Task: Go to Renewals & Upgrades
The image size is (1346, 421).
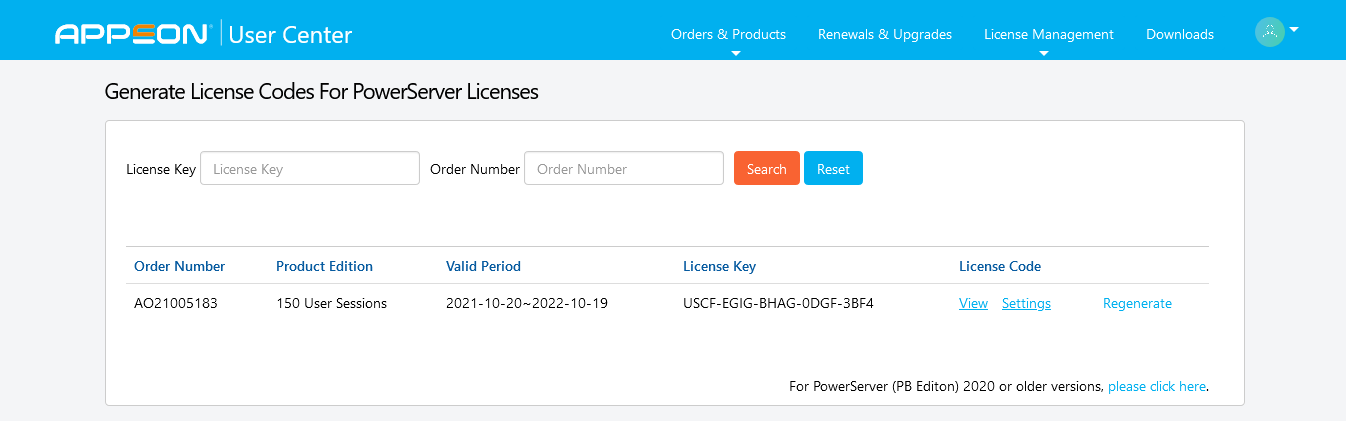Action: coord(884,35)
